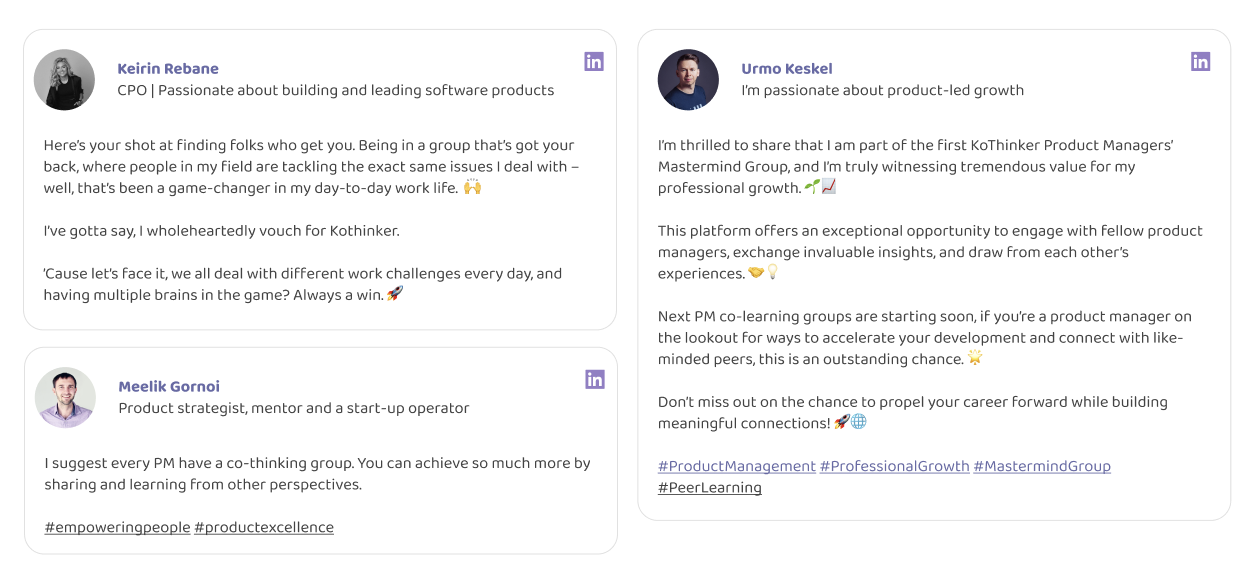The width and height of the screenshot is (1260, 576).
Task: Click Keirin Rebane's profile photo
Action: [64, 79]
